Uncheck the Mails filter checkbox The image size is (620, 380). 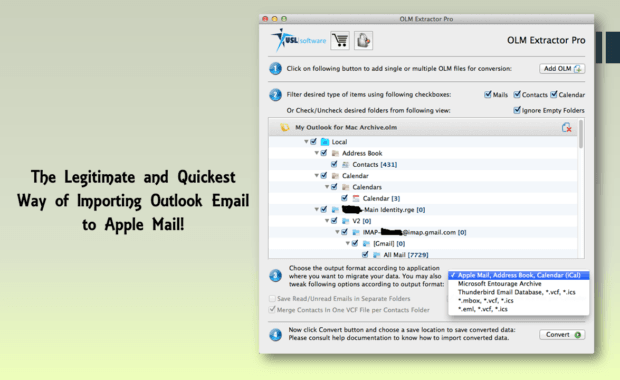(x=488, y=95)
